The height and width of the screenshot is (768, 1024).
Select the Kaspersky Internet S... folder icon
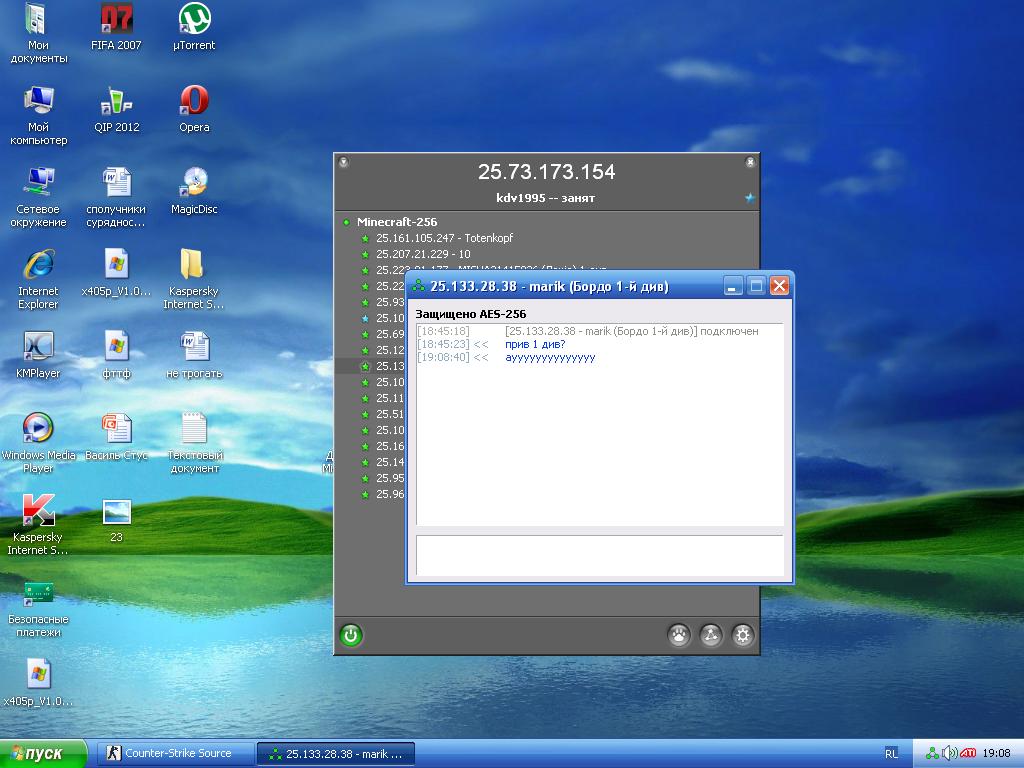tap(193, 280)
